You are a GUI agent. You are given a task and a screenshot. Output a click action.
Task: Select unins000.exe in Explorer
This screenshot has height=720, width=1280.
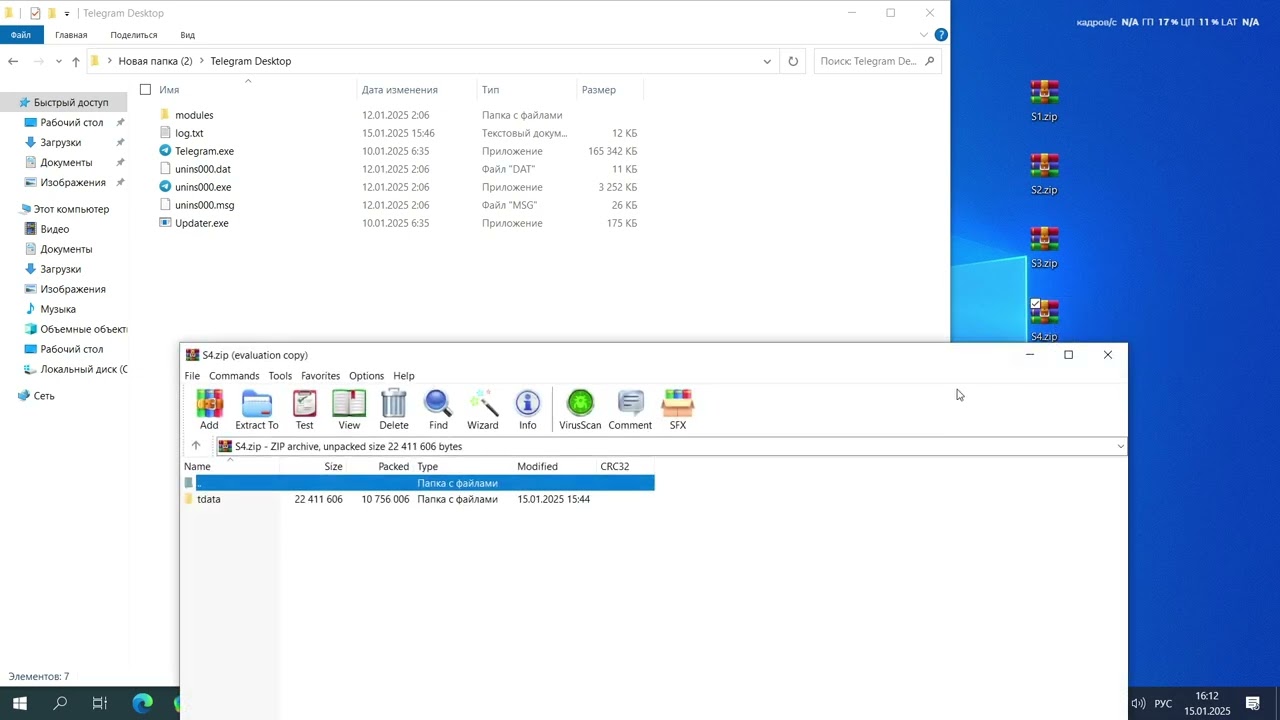(x=203, y=187)
